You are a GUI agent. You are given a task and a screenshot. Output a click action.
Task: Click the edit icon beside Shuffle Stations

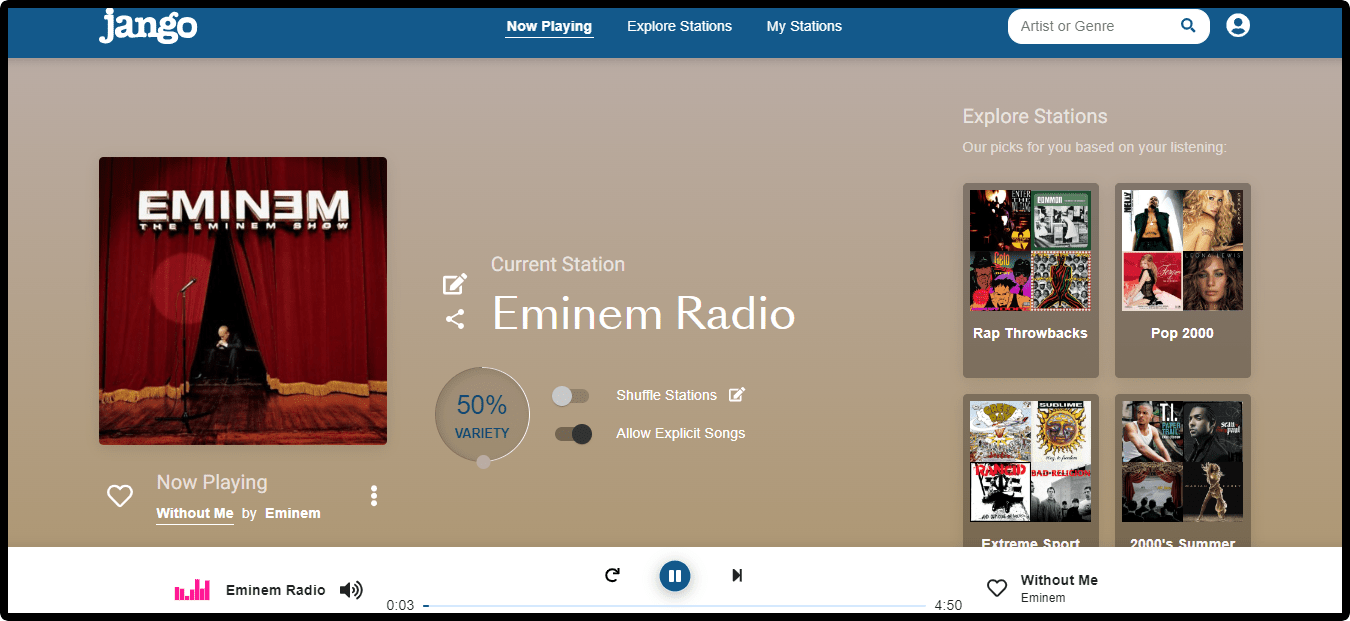point(737,394)
